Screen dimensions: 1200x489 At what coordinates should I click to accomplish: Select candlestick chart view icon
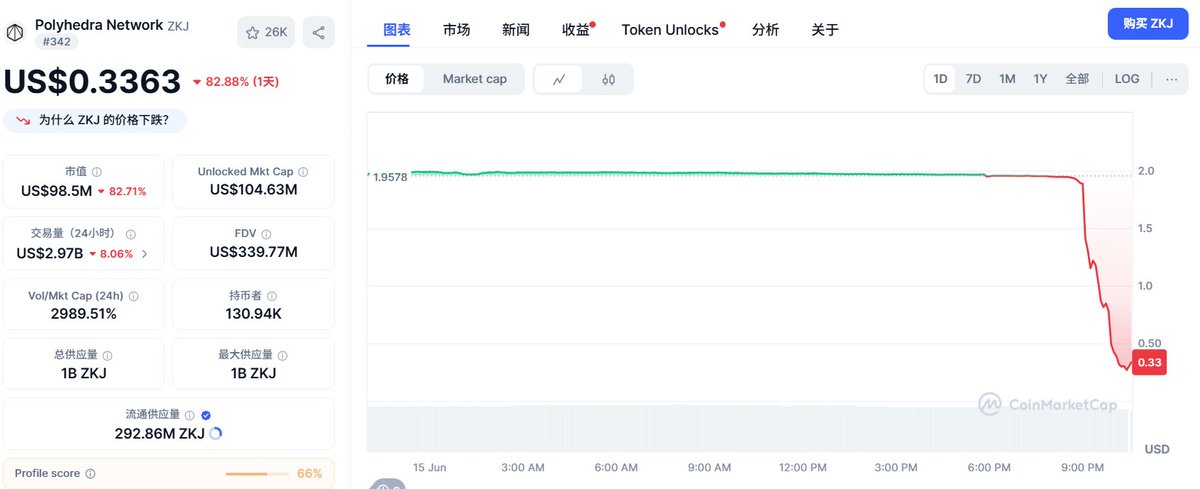tap(609, 79)
